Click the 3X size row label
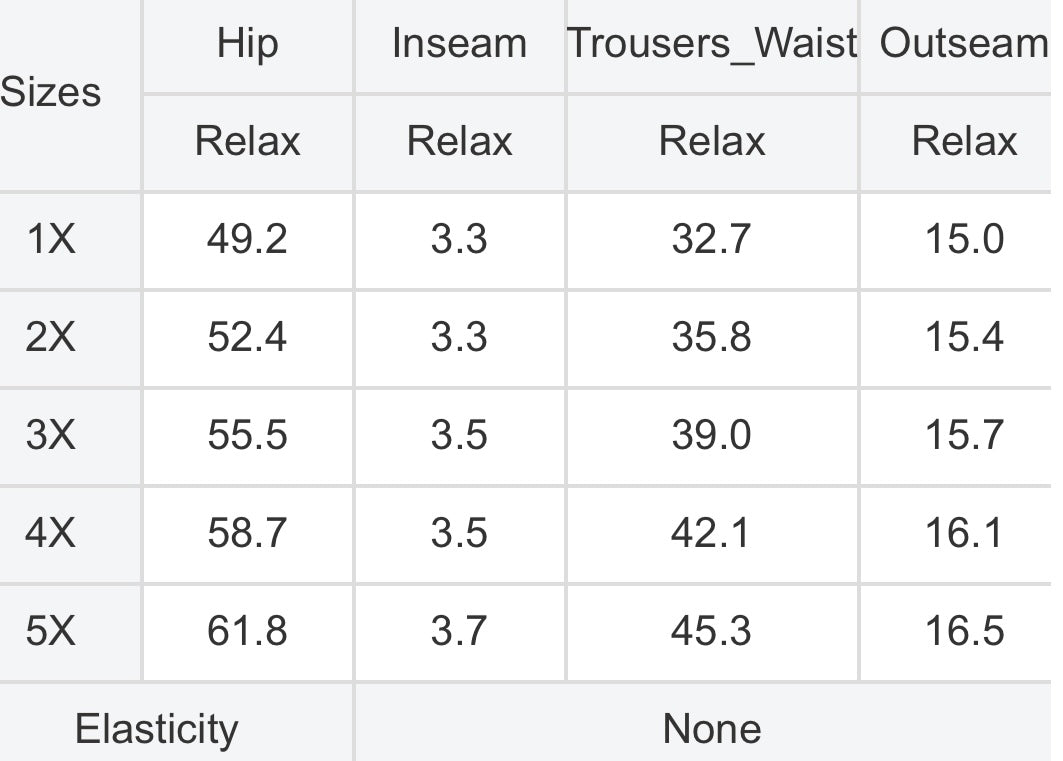Screen dimensions: 1063x761 coord(50,436)
